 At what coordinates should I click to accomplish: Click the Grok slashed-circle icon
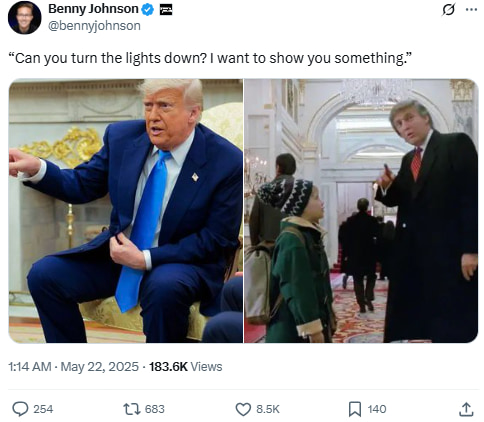pos(448,10)
